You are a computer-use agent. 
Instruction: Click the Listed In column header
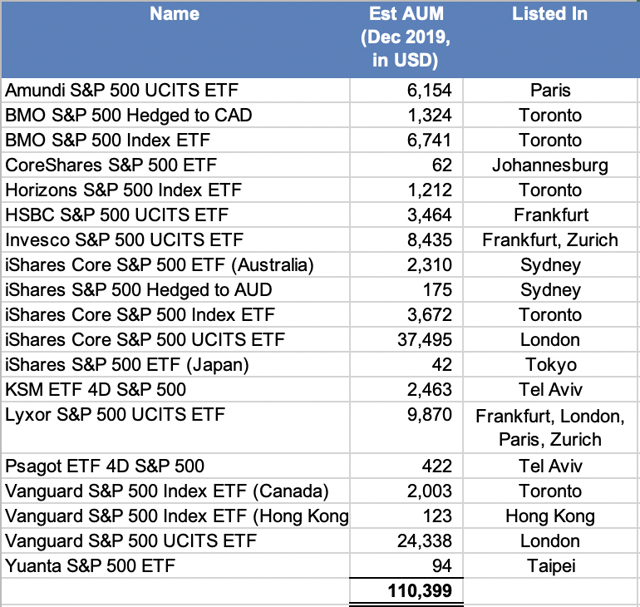click(x=549, y=14)
